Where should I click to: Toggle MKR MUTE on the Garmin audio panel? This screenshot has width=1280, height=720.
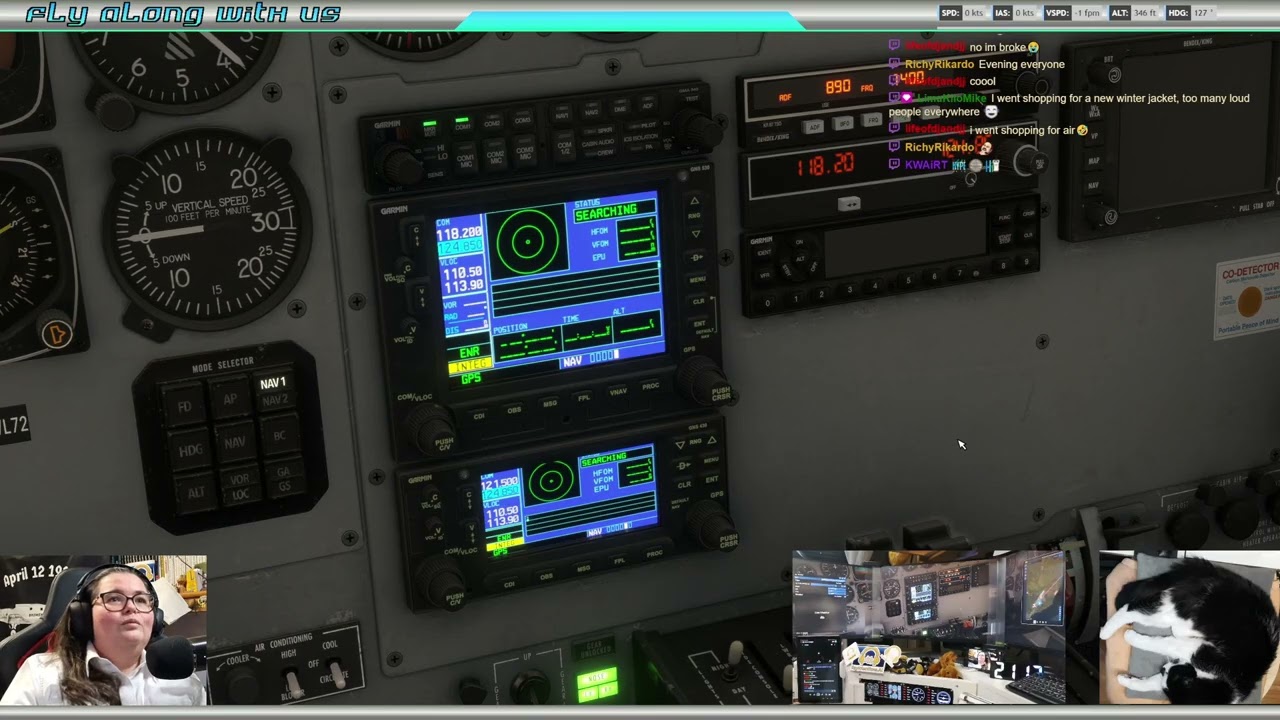tap(430, 128)
